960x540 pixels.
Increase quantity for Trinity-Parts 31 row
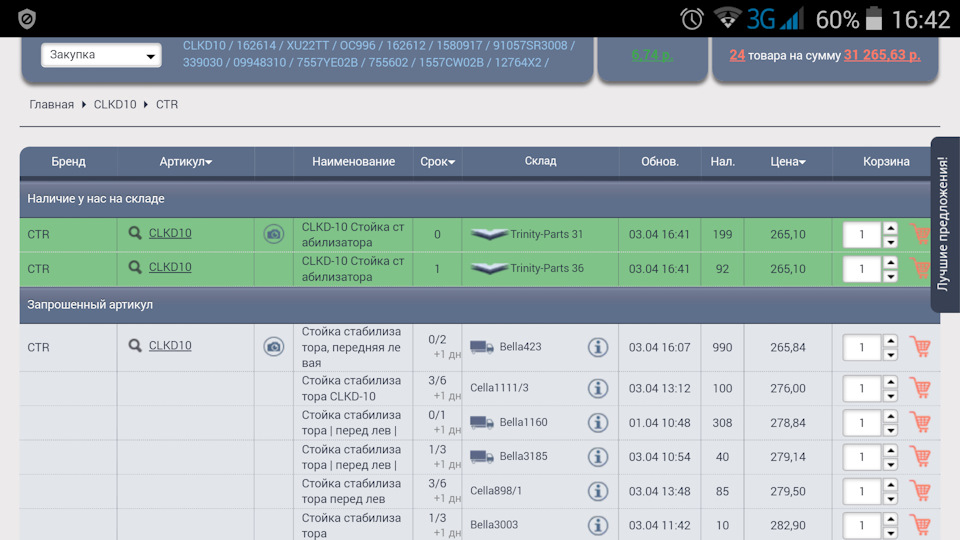890,228
